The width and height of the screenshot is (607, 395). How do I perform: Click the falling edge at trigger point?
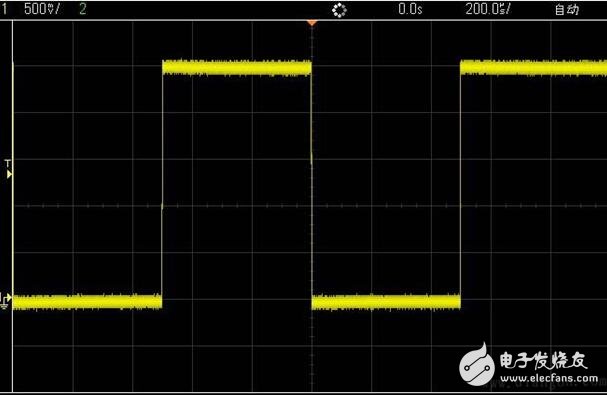(312, 184)
